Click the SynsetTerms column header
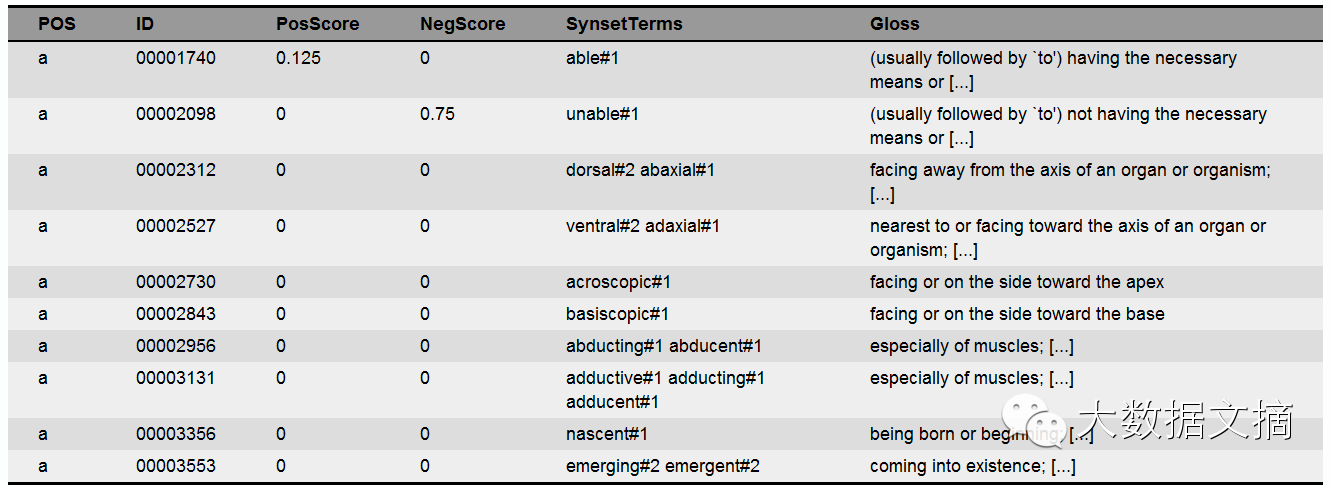Viewport: 1336px width, 489px height. coord(624,24)
